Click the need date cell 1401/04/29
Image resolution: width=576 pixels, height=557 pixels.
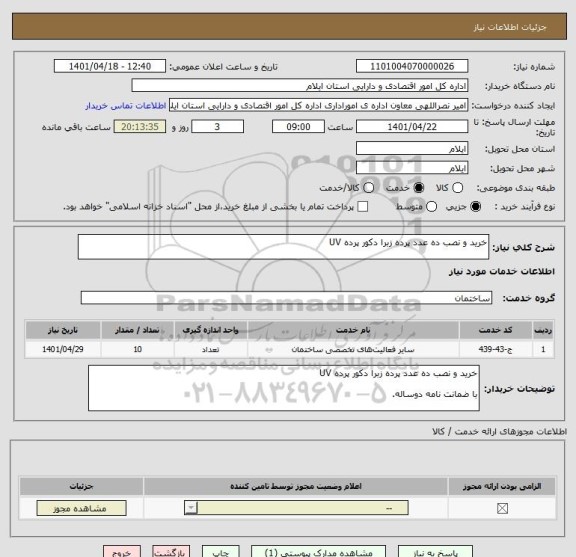pyautogui.click(x=63, y=349)
